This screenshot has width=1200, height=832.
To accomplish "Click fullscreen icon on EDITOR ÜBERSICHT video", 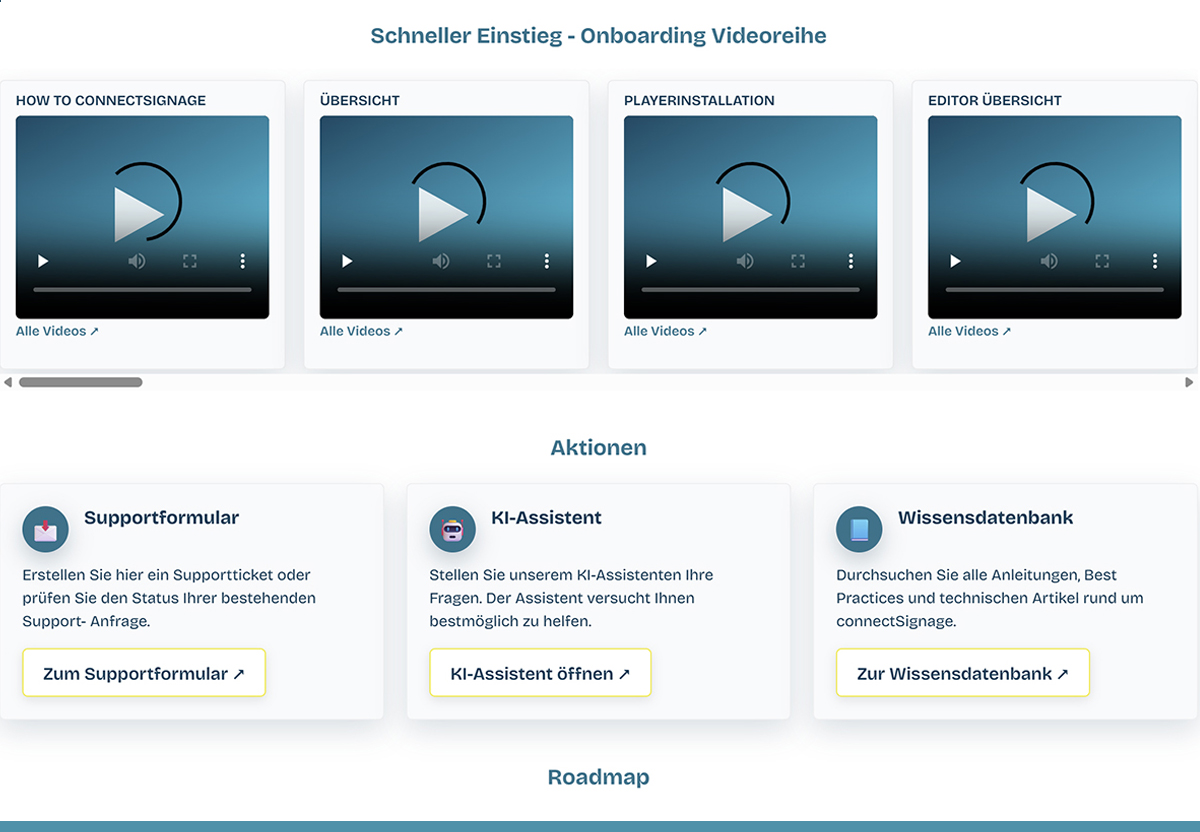I will (x=1102, y=261).
